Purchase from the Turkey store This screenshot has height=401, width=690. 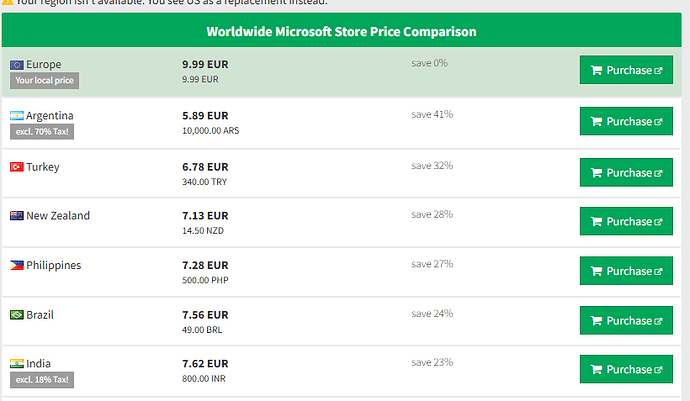(x=626, y=173)
